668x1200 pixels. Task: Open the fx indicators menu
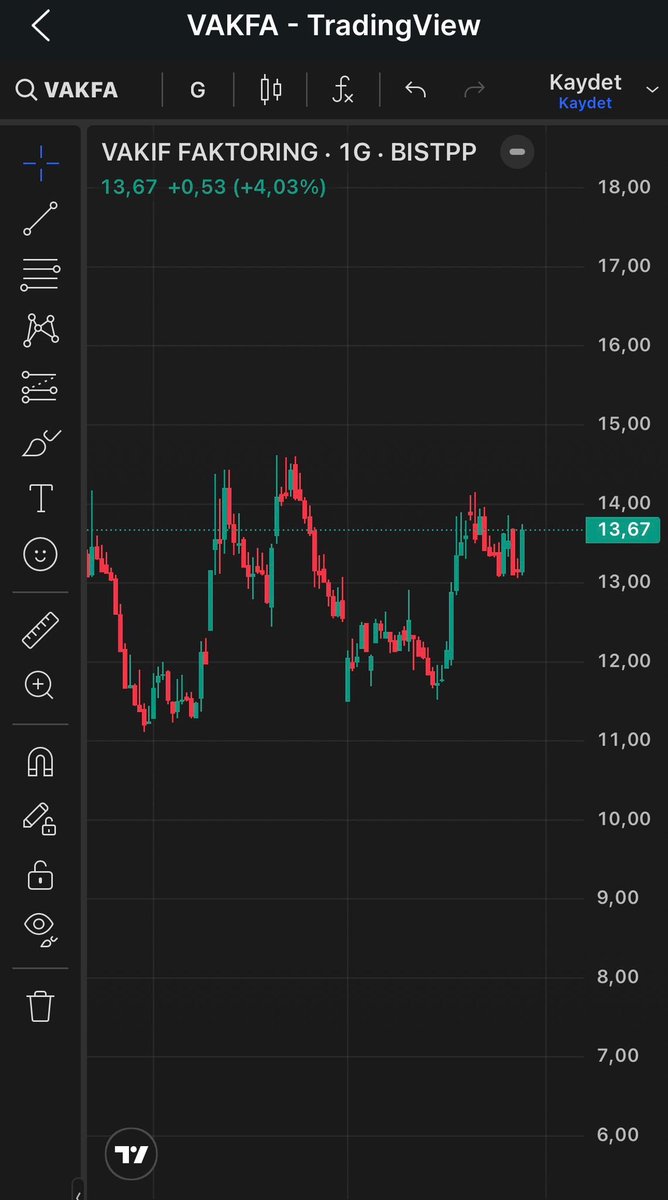(343, 90)
